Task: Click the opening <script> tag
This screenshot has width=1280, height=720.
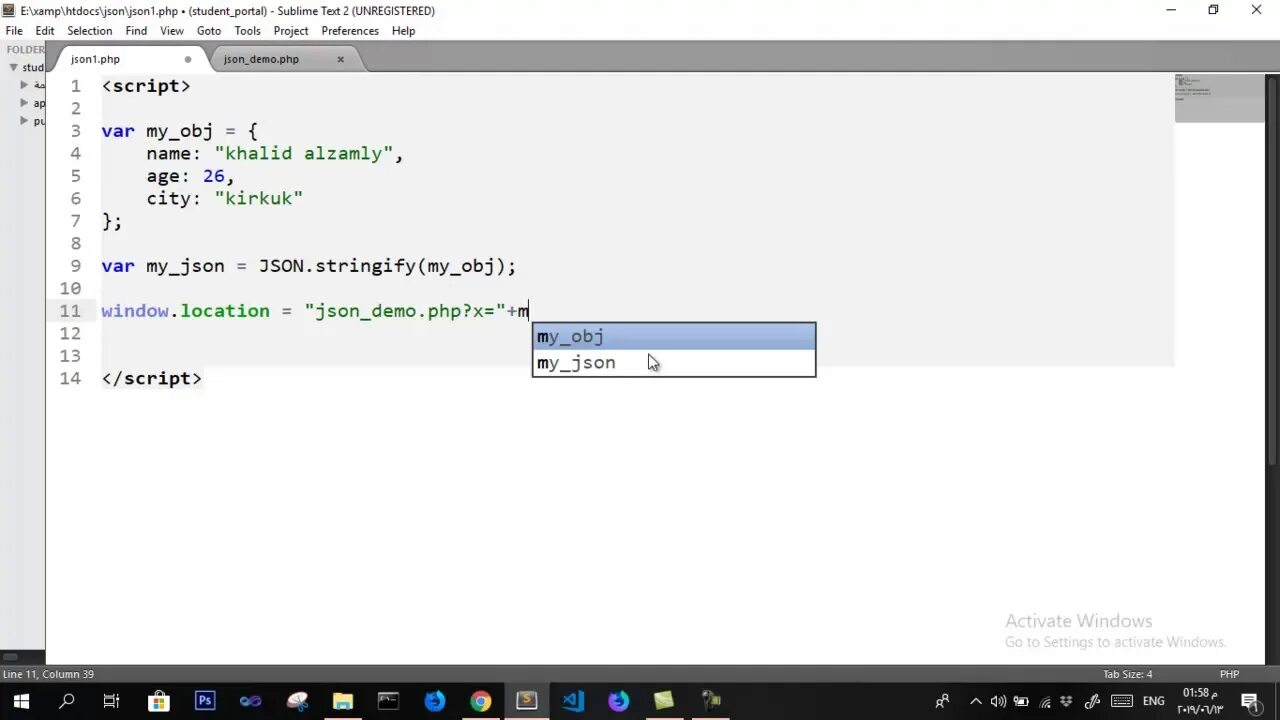Action: click(x=146, y=86)
